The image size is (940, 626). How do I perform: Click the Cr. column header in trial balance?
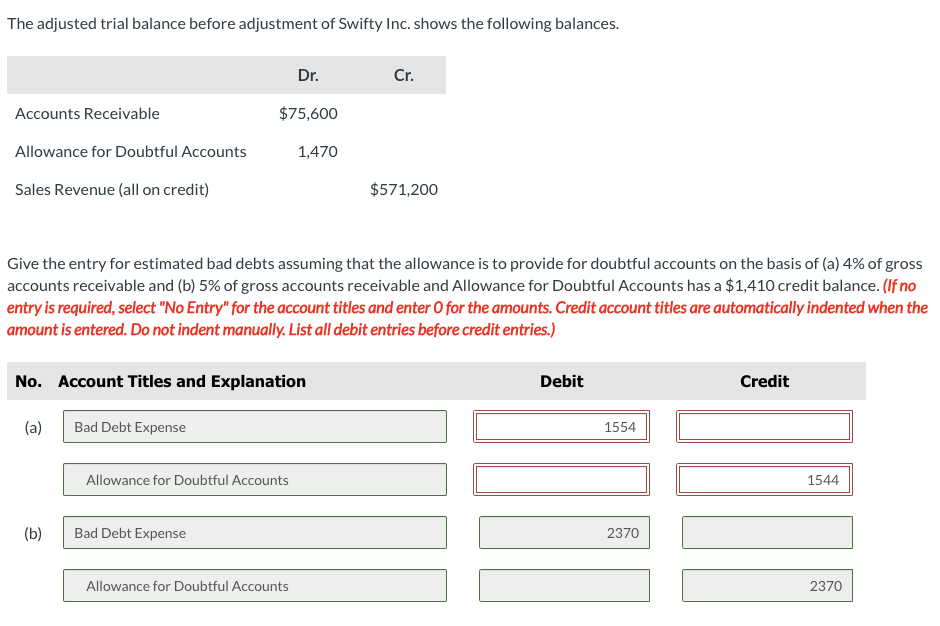point(402,75)
